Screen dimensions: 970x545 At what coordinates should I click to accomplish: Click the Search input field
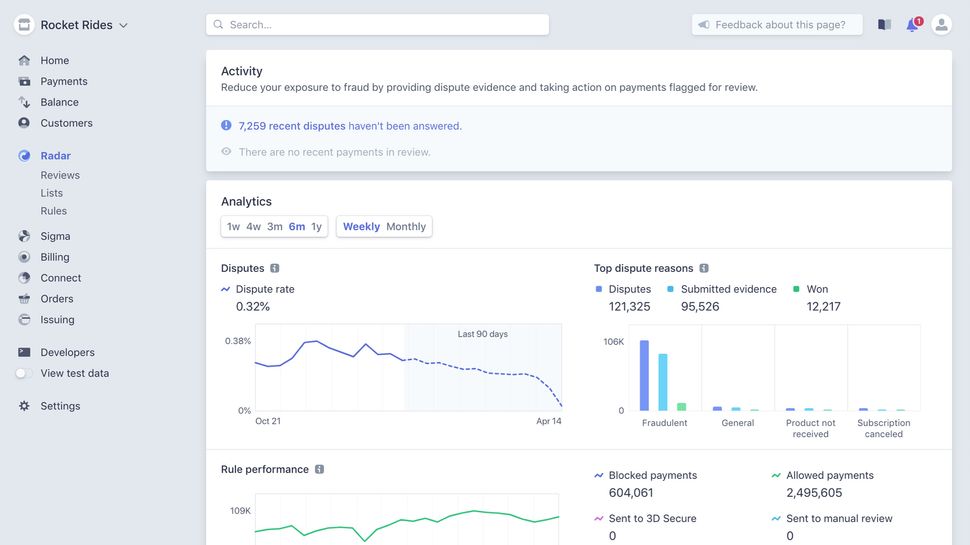[x=378, y=25]
